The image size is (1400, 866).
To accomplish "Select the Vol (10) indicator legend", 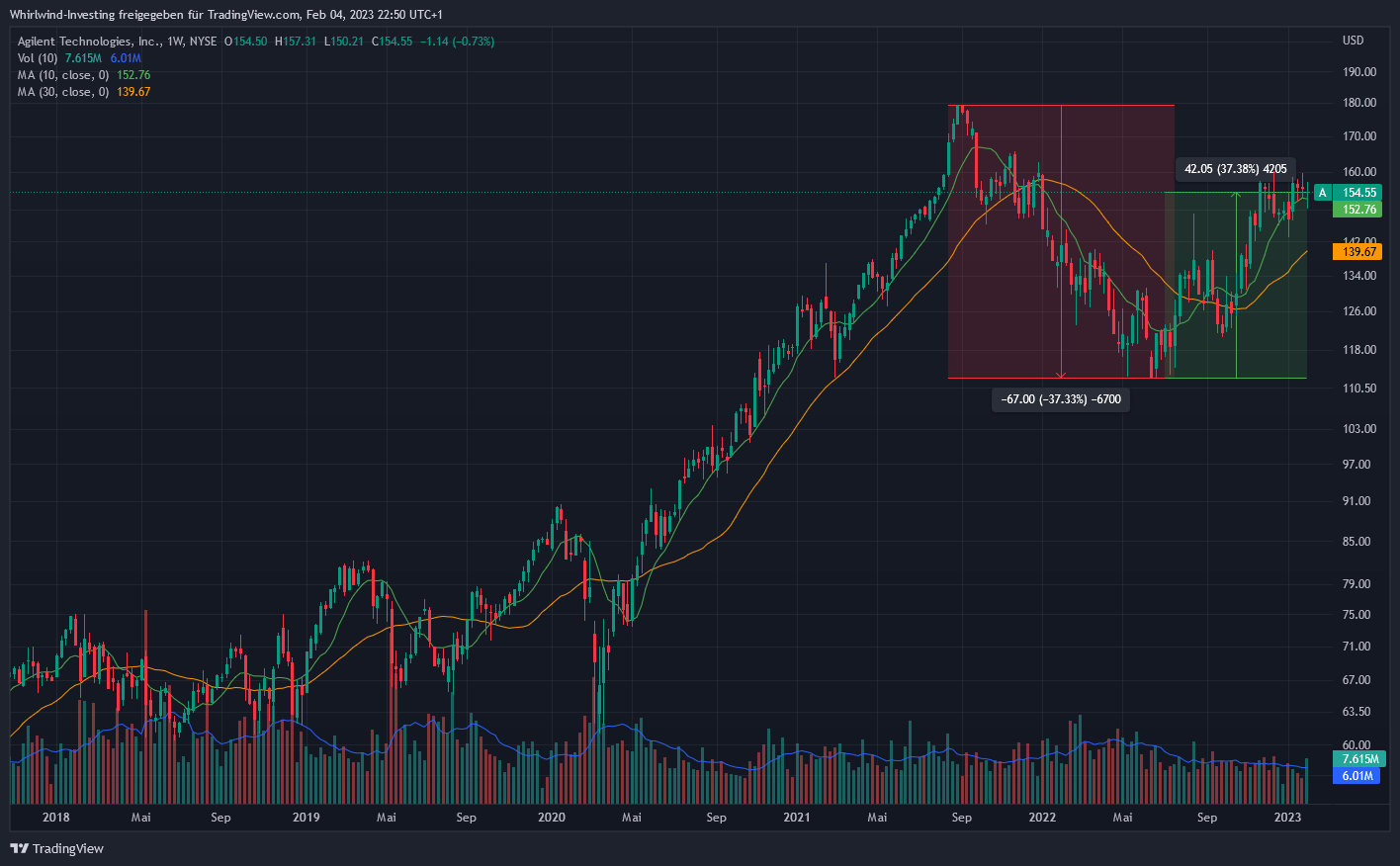I will click(x=38, y=58).
